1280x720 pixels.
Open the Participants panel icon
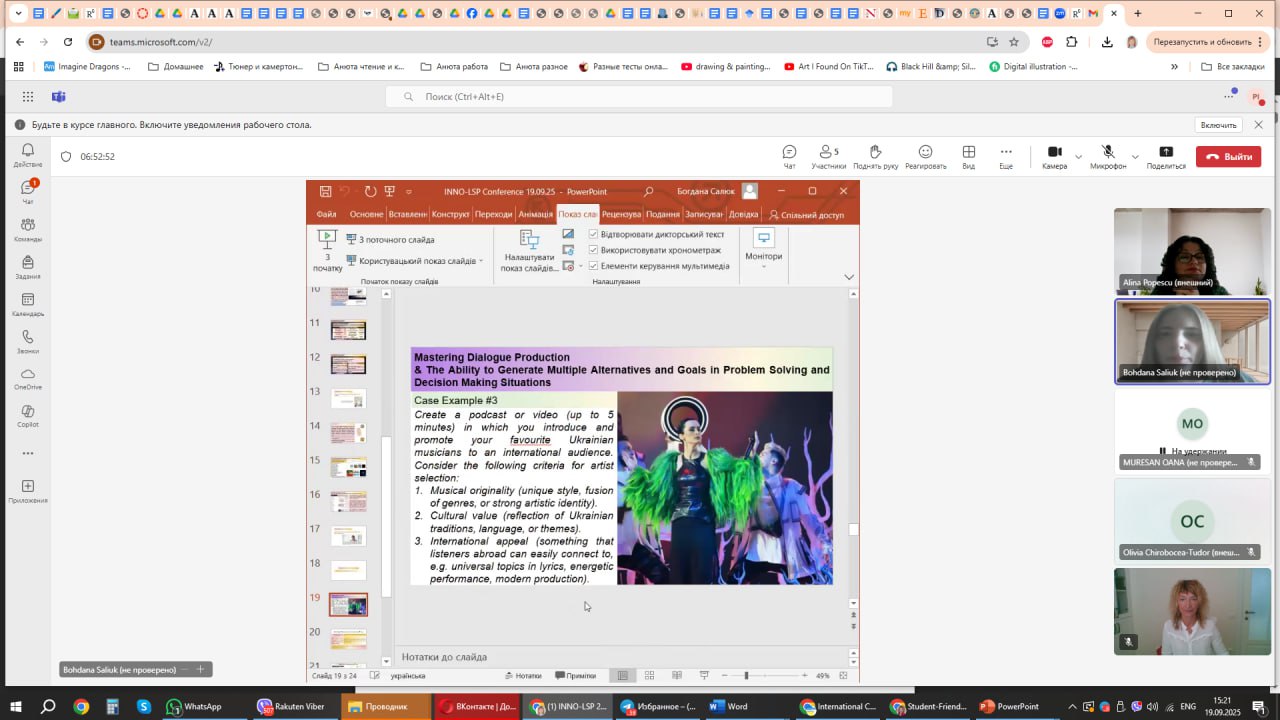828,156
